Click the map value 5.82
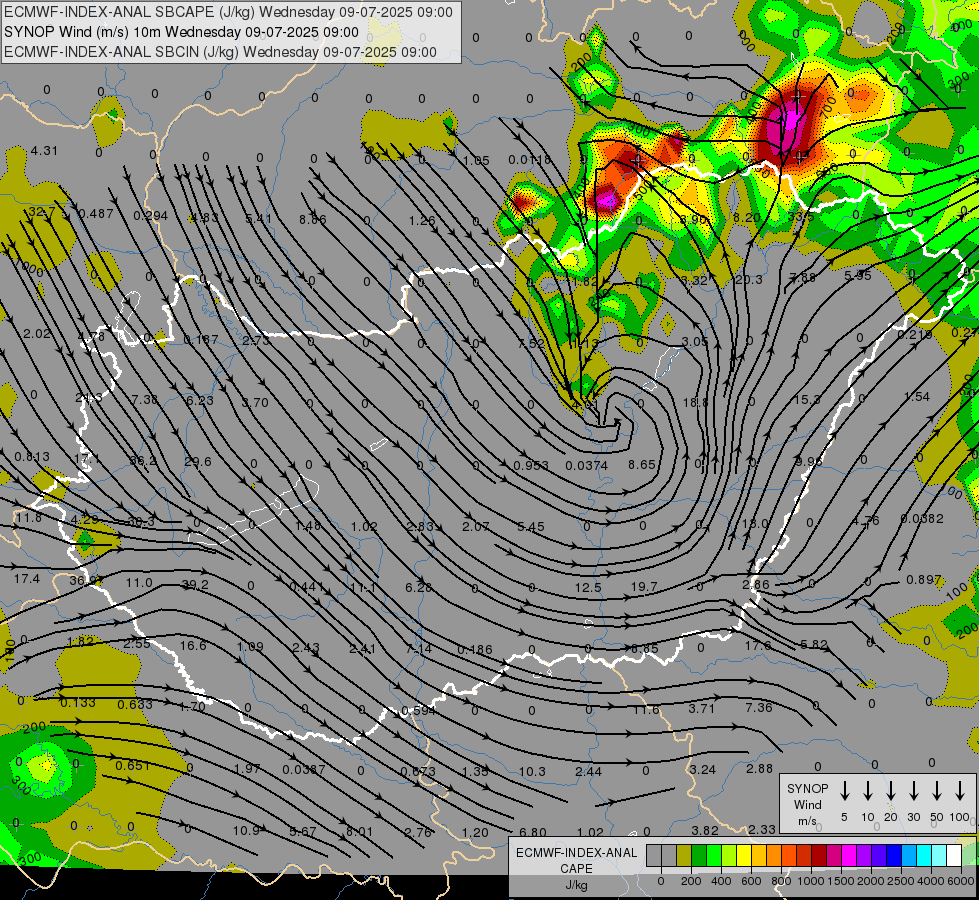The width and height of the screenshot is (979, 900). [x=814, y=645]
